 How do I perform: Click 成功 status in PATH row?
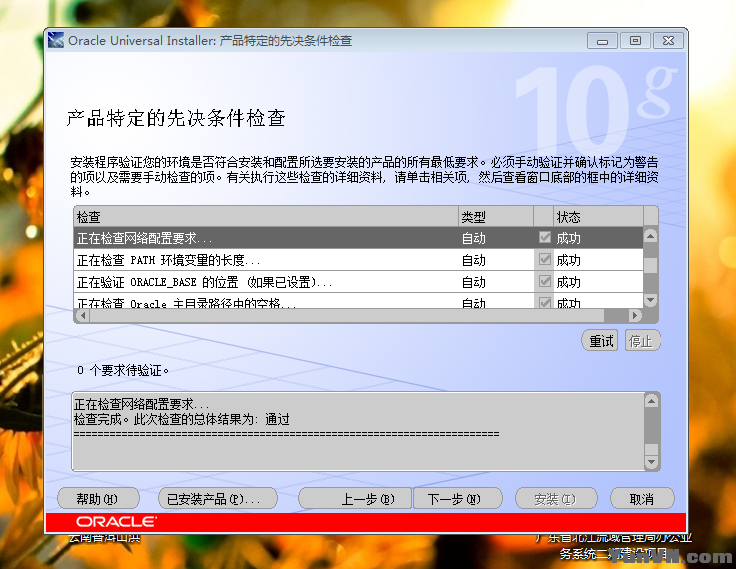(x=568, y=260)
